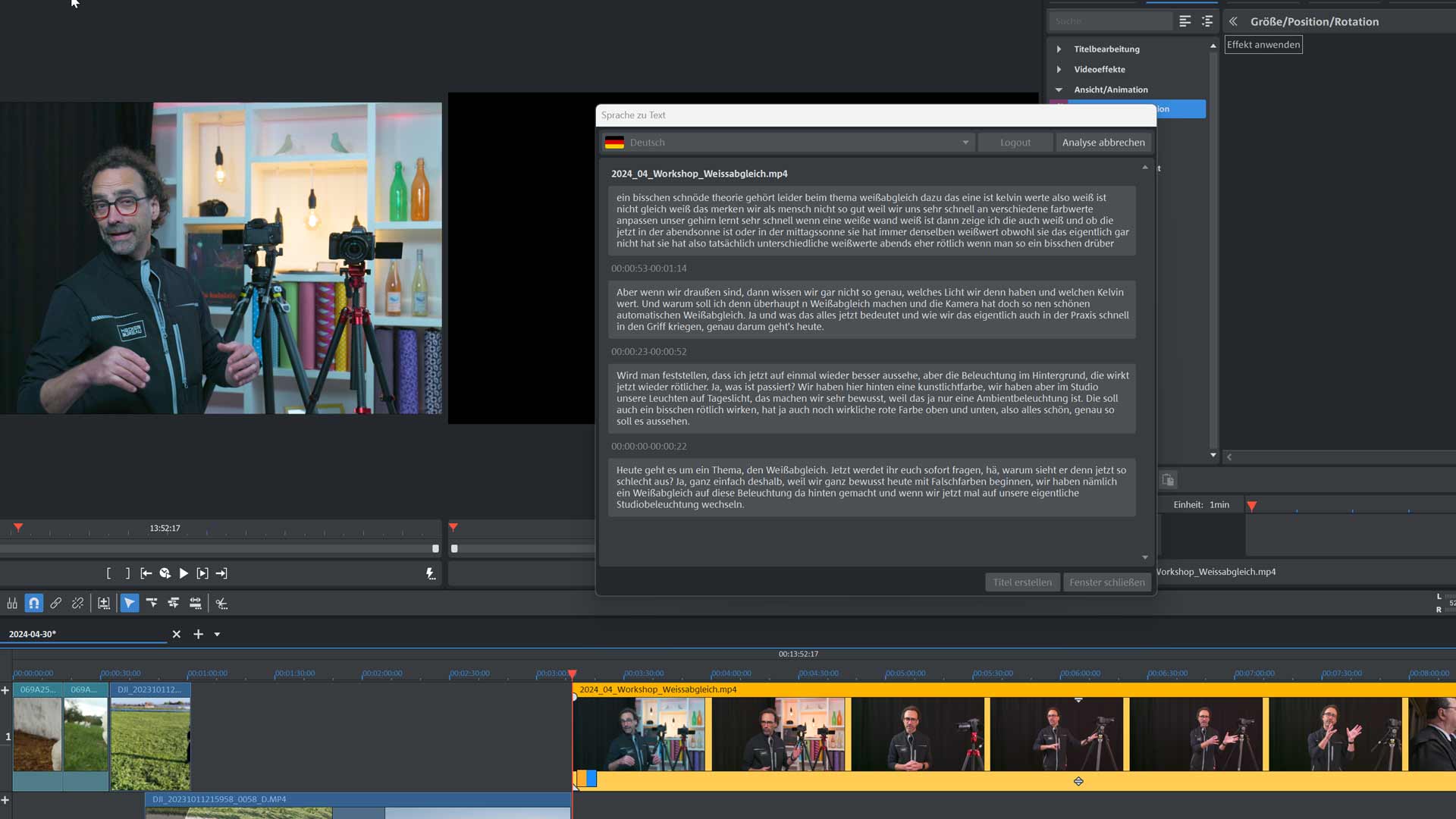
Task: Click Fenster schließen in the dialog
Action: tap(1107, 582)
